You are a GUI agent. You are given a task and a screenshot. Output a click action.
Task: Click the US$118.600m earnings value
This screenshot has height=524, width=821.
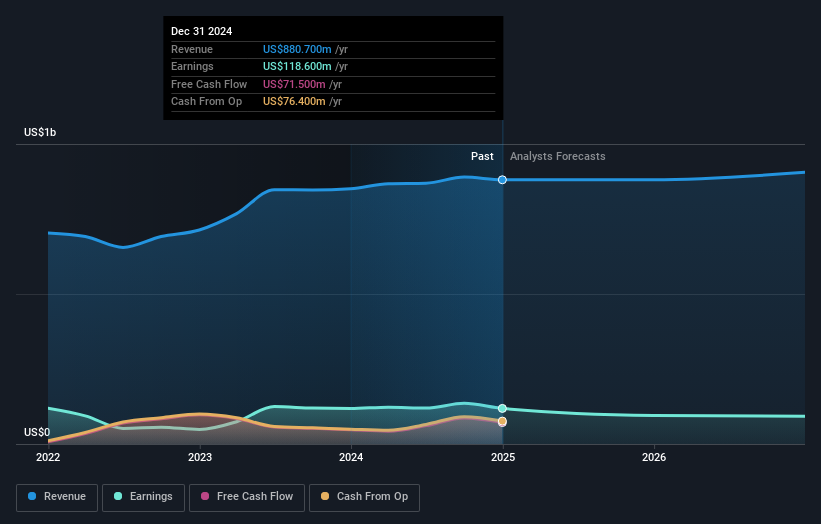coord(297,66)
